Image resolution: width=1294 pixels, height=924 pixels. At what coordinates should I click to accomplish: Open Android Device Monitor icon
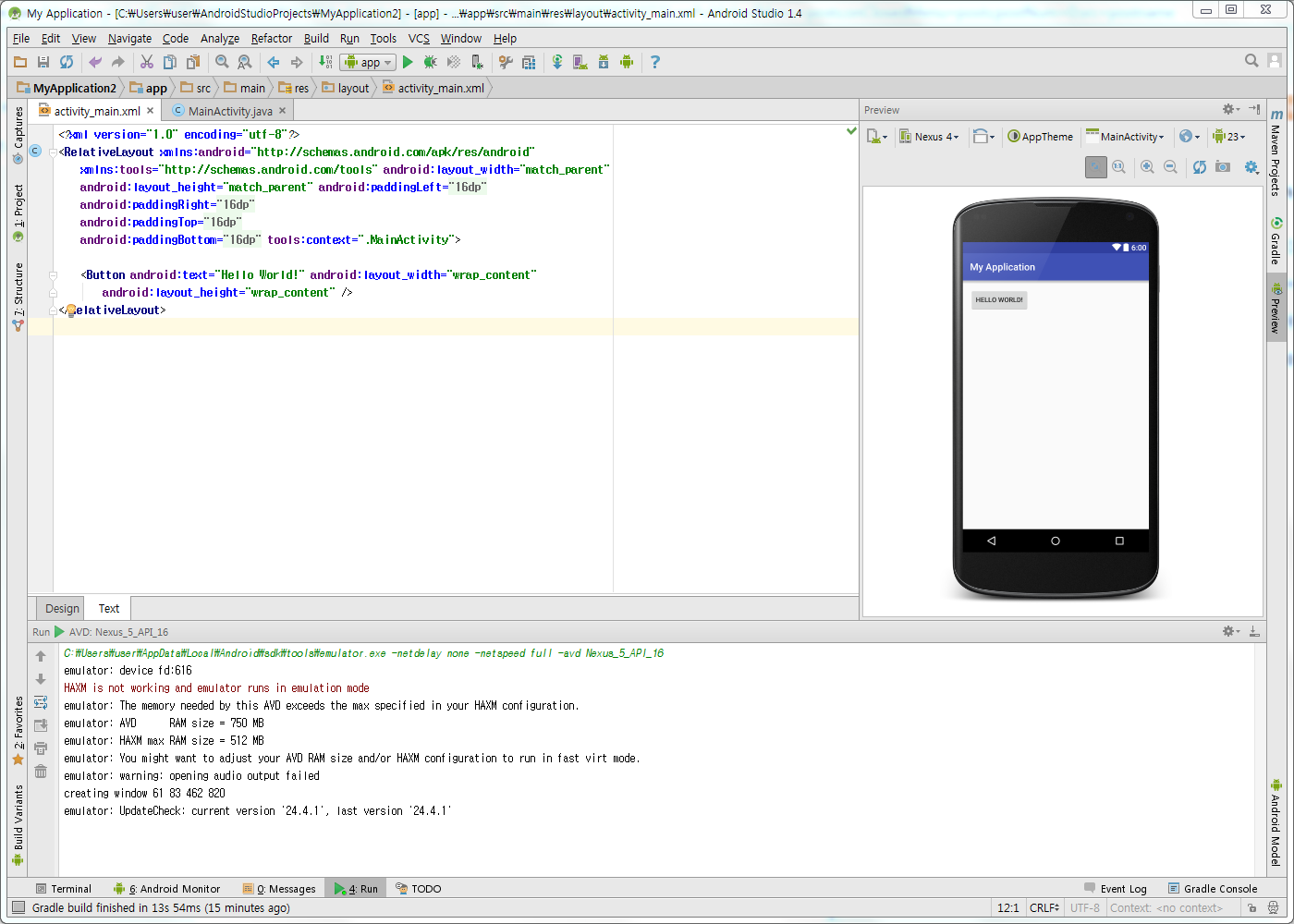627,62
